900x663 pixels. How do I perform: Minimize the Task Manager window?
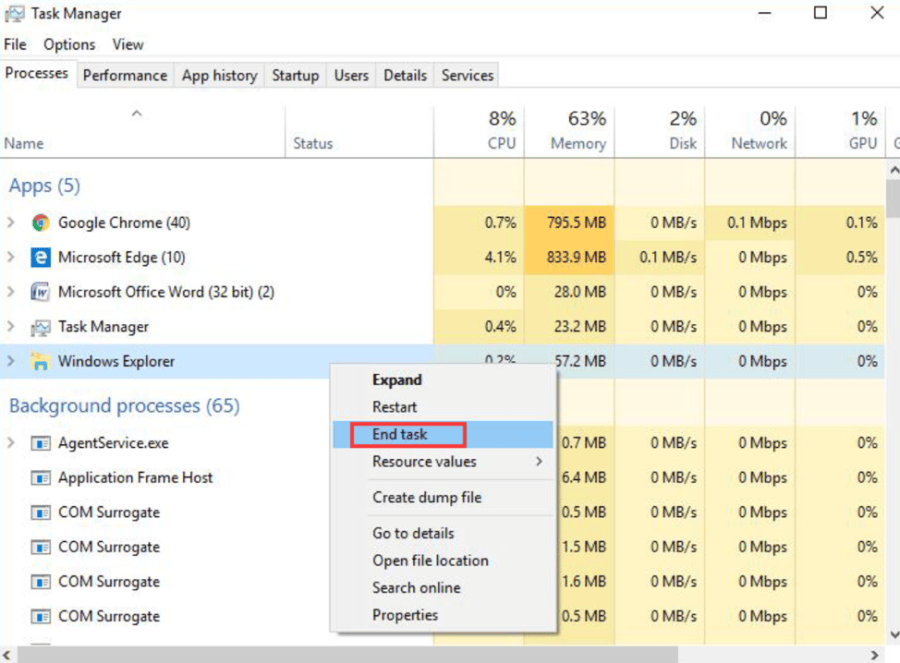point(765,13)
